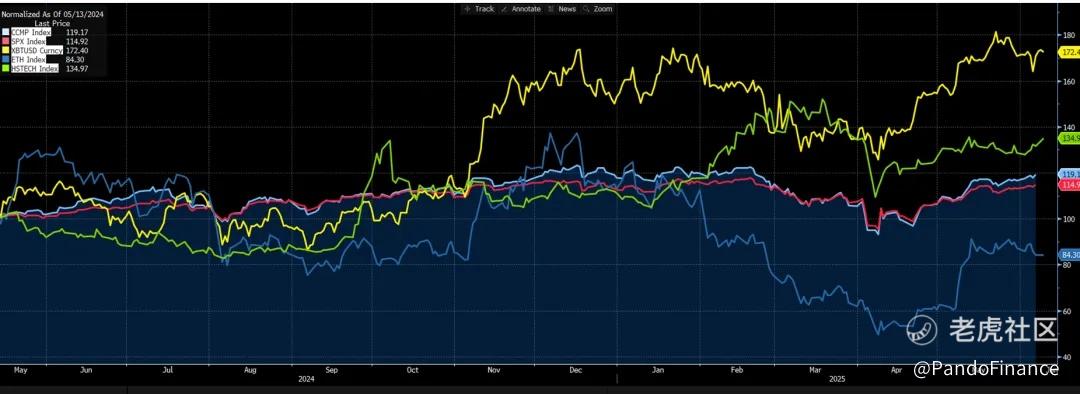This screenshot has height=394, width=1080.
Task: Click the Sep label on the time axis
Action: click(x=331, y=370)
